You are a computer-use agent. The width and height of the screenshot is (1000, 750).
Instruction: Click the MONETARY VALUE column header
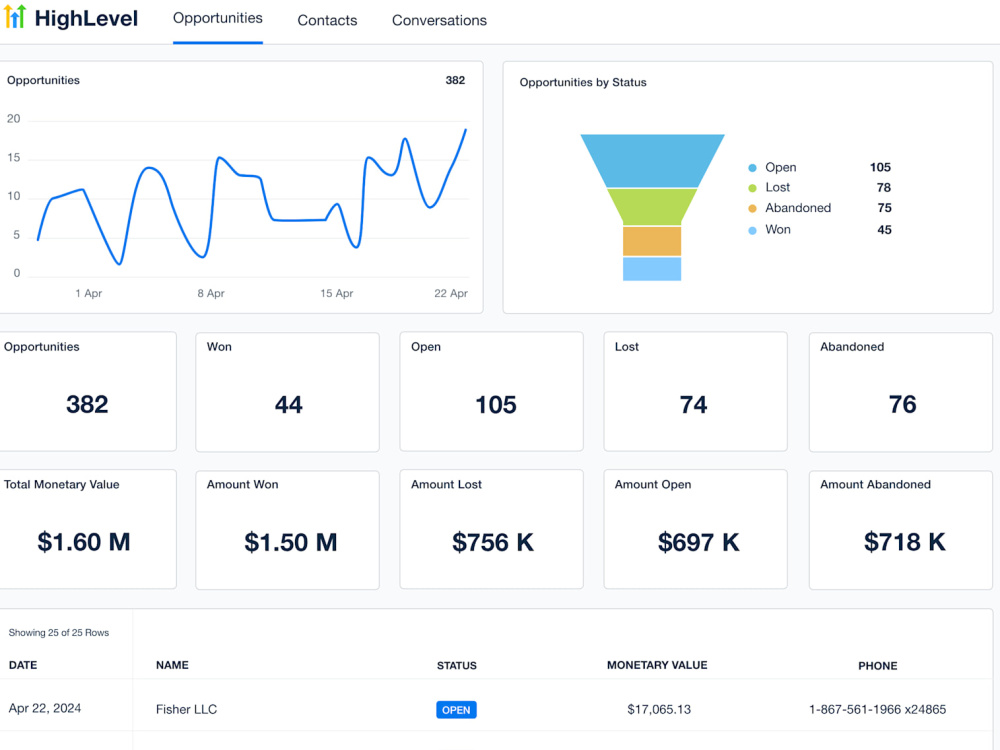[x=657, y=665]
